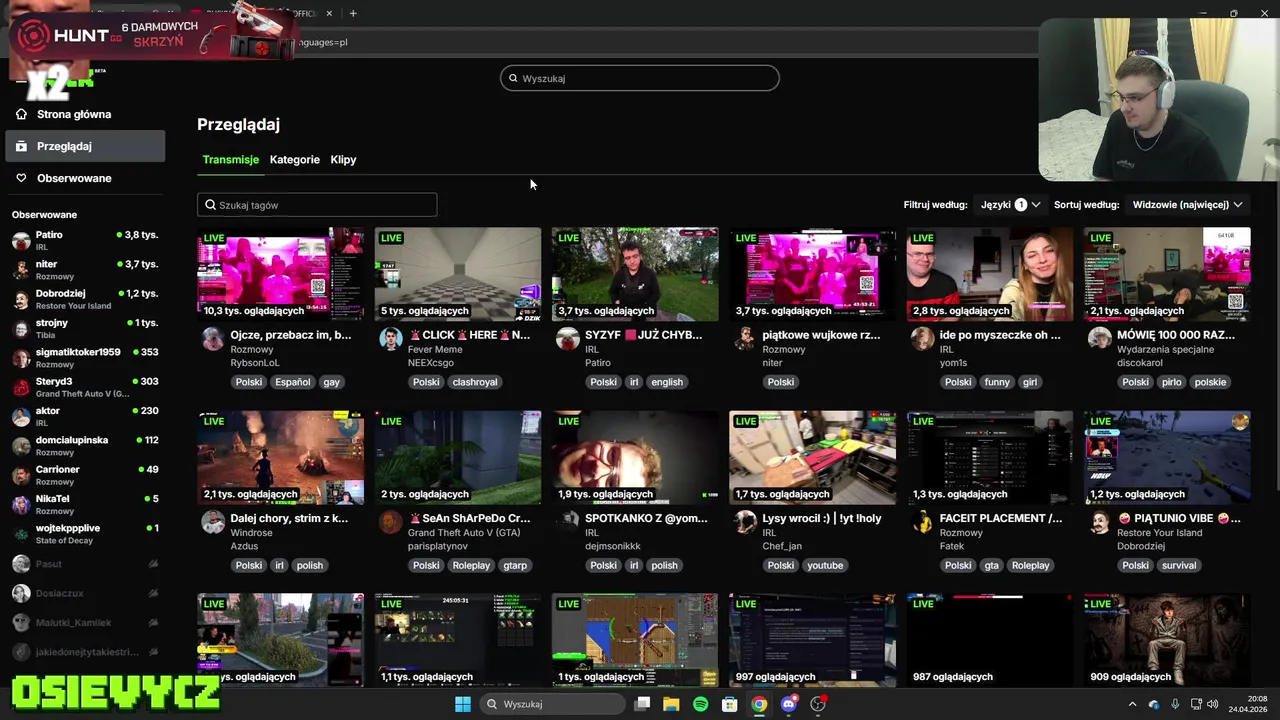Open stream 'SYZYF JUŻ CHYB...' title

click(x=643, y=335)
